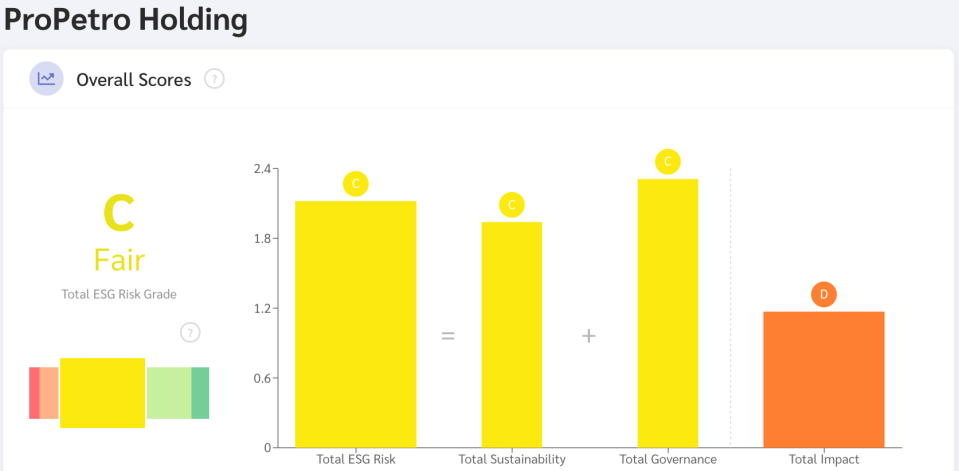Click C grade badge above Total Sustainability

click(511, 205)
